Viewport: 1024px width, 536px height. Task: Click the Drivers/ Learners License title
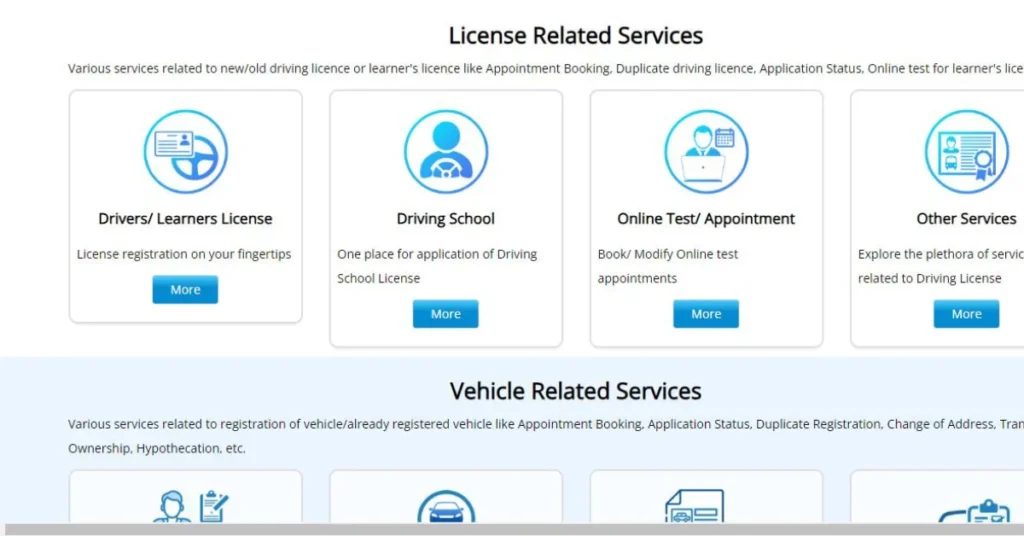coord(185,219)
